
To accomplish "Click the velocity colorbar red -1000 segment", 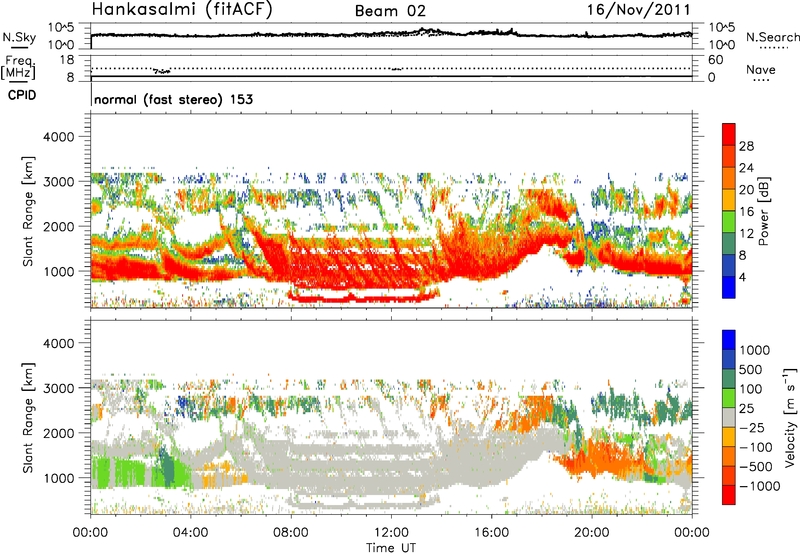I will [x=729, y=495].
